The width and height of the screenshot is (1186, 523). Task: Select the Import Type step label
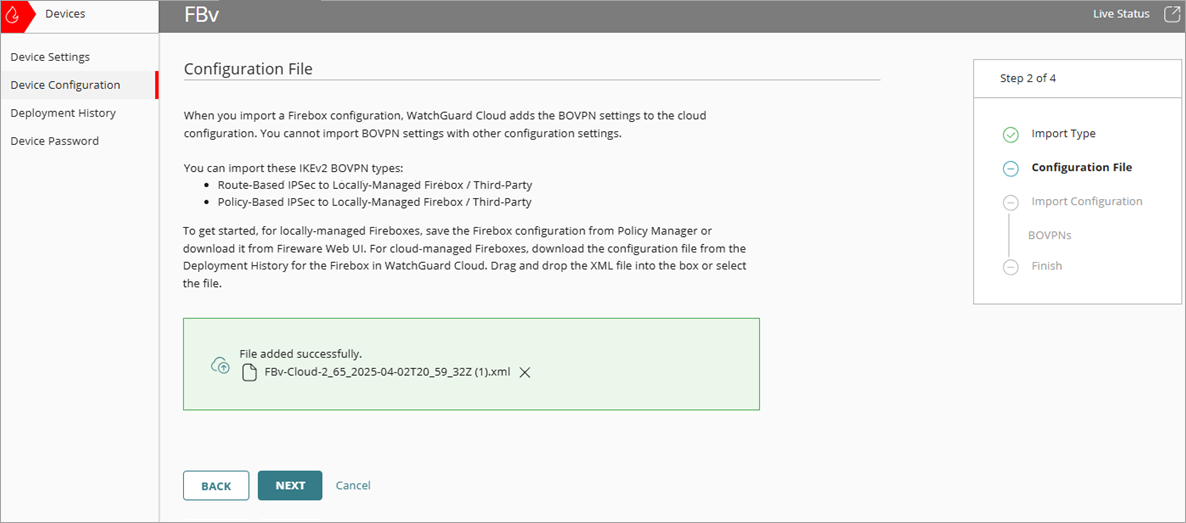pyautogui.click(x=1063, y=133)
